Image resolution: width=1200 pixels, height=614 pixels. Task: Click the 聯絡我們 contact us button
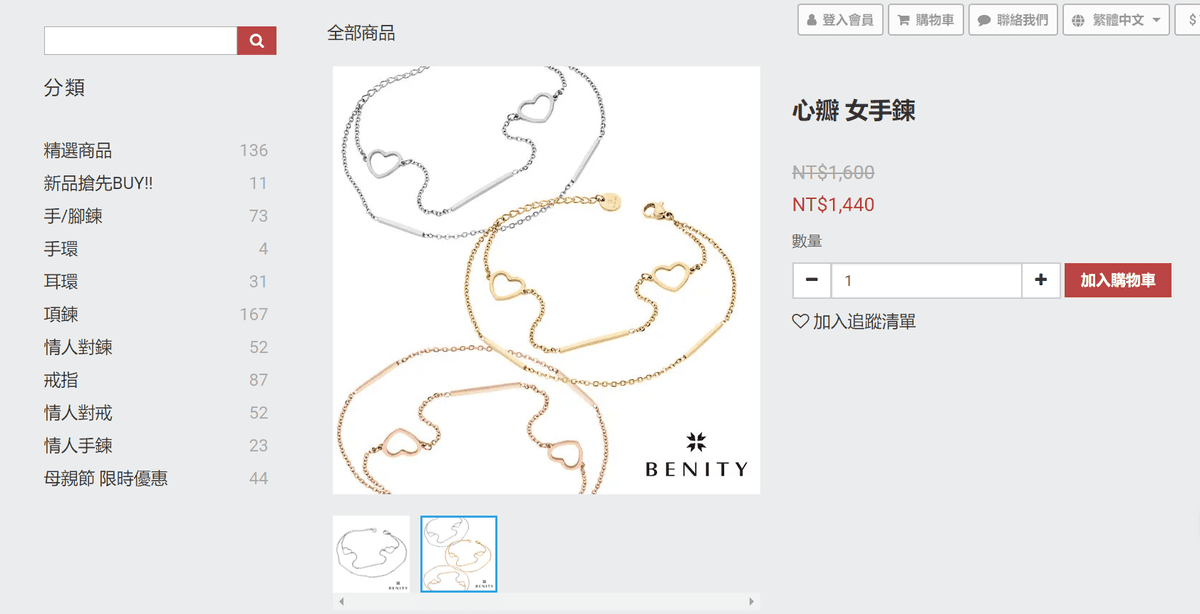pyautogui.click(x=1013, y=20)
